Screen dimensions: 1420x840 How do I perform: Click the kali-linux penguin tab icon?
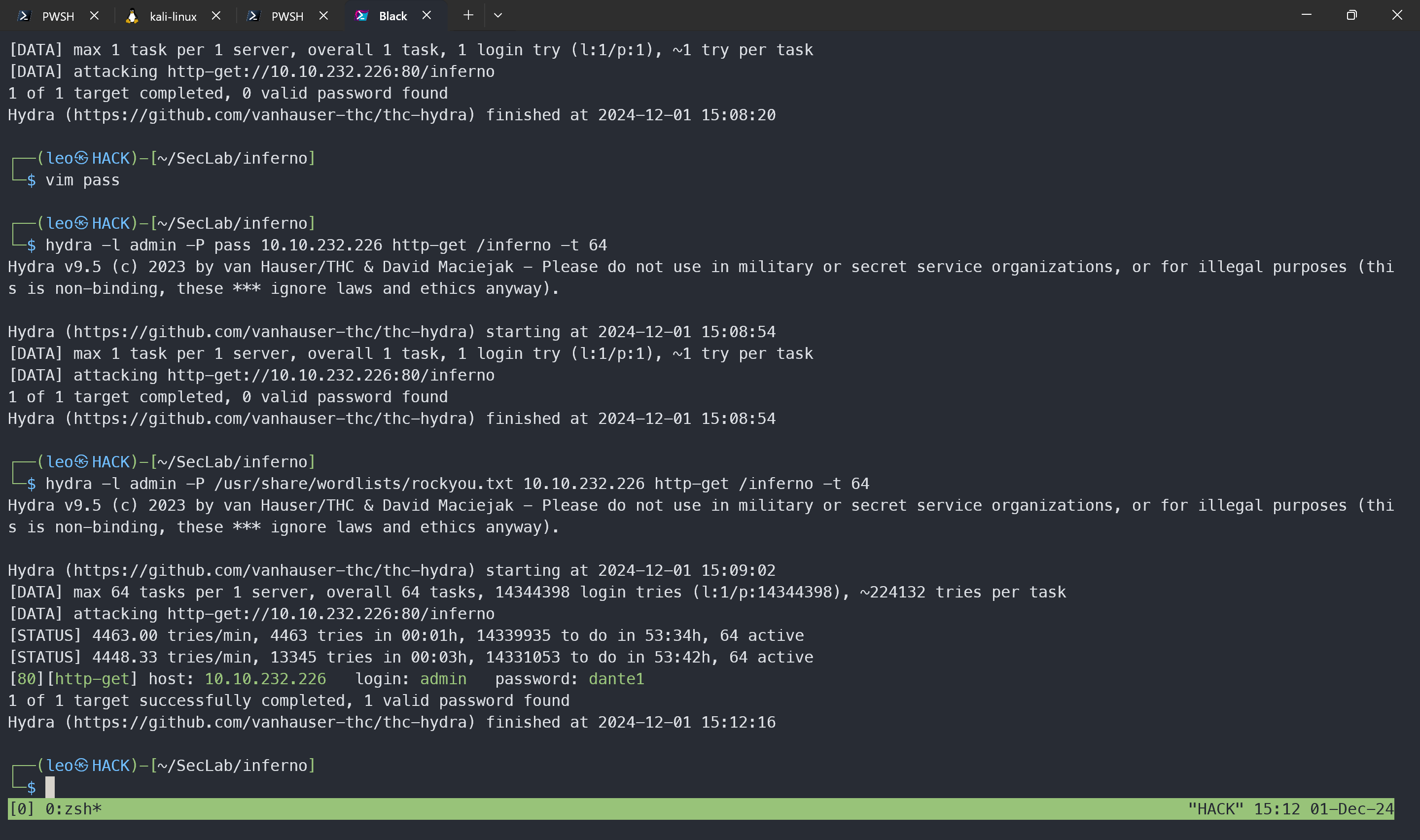[x=132, y=16]
